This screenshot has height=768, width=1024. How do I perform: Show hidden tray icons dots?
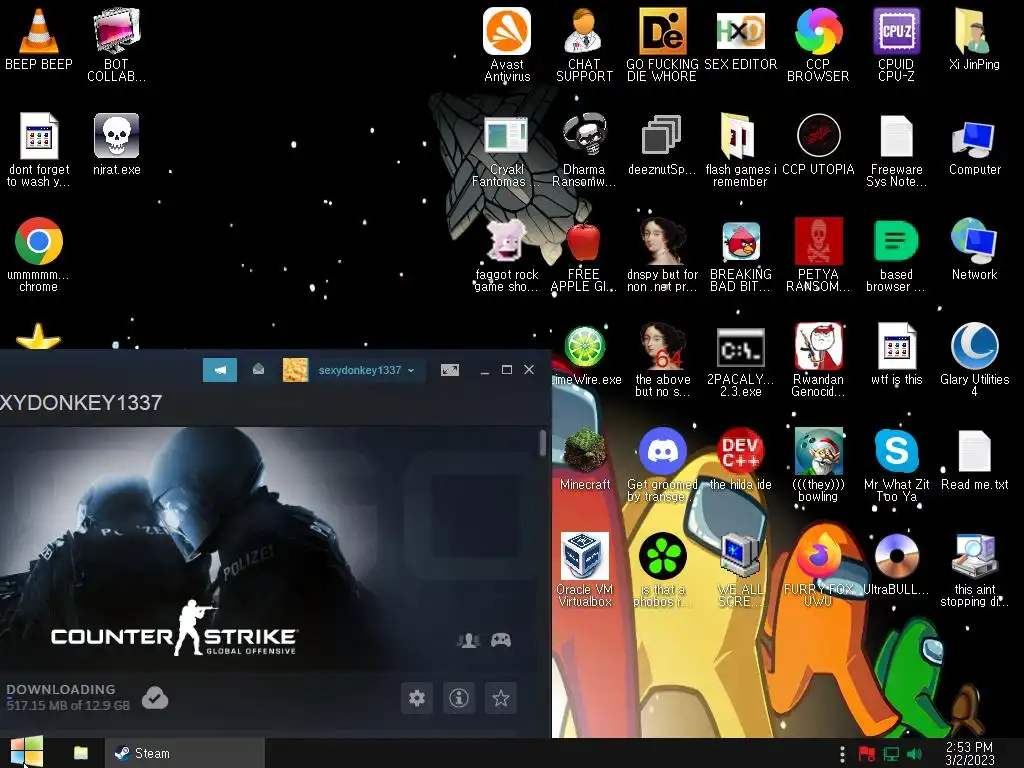pos(842,754)
